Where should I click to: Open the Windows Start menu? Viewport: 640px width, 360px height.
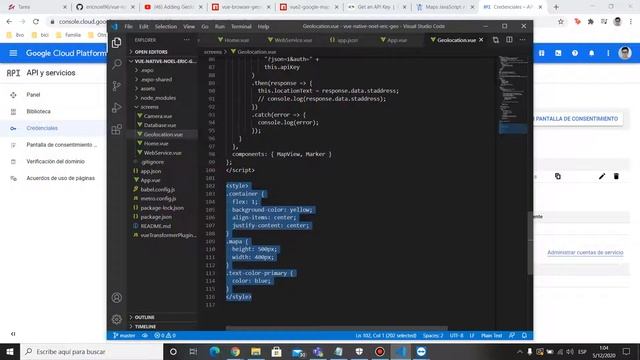[x=10, y=351]
